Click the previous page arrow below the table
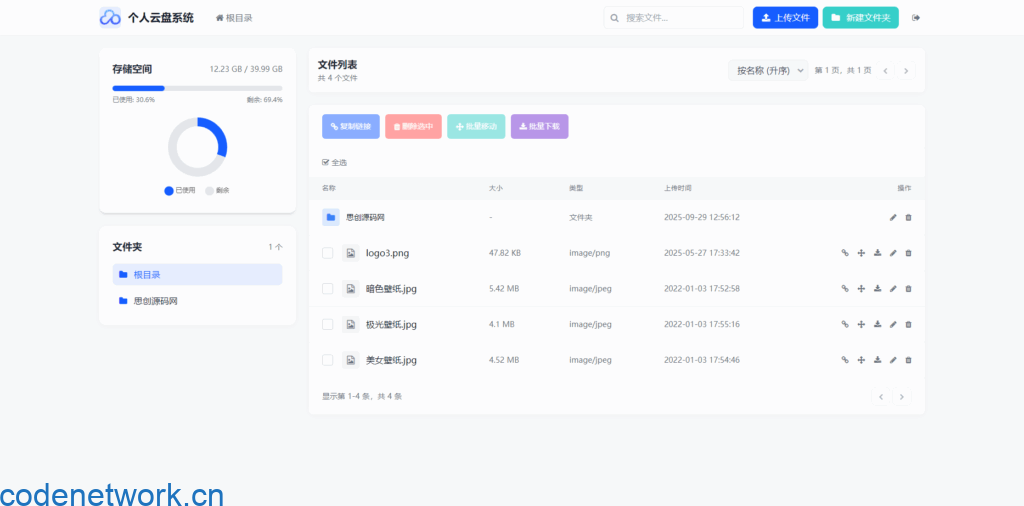Image resolution: width=1024 pixels, height=506 pixels. 881,397
